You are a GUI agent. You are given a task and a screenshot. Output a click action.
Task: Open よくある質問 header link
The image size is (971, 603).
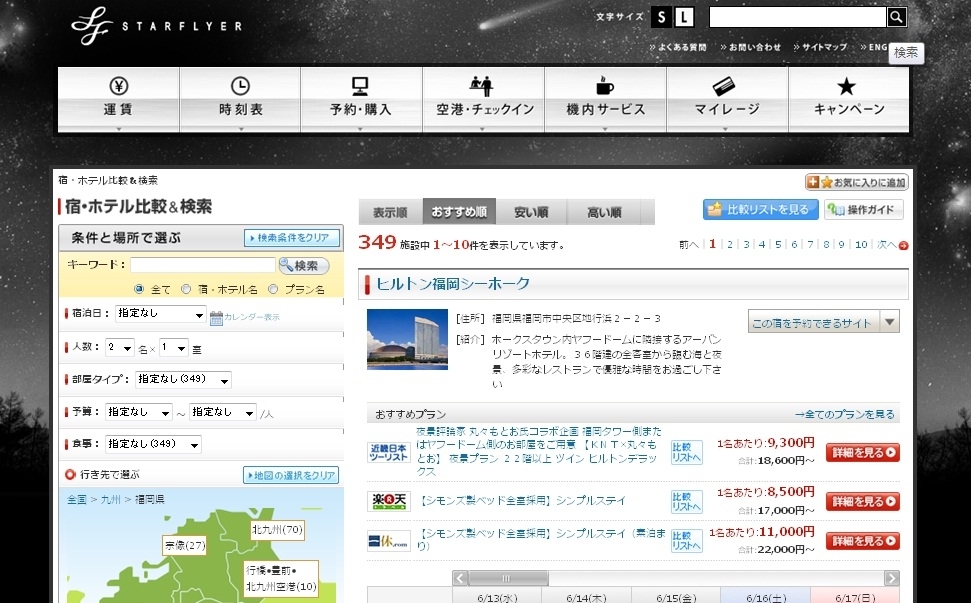pos(678,47)
